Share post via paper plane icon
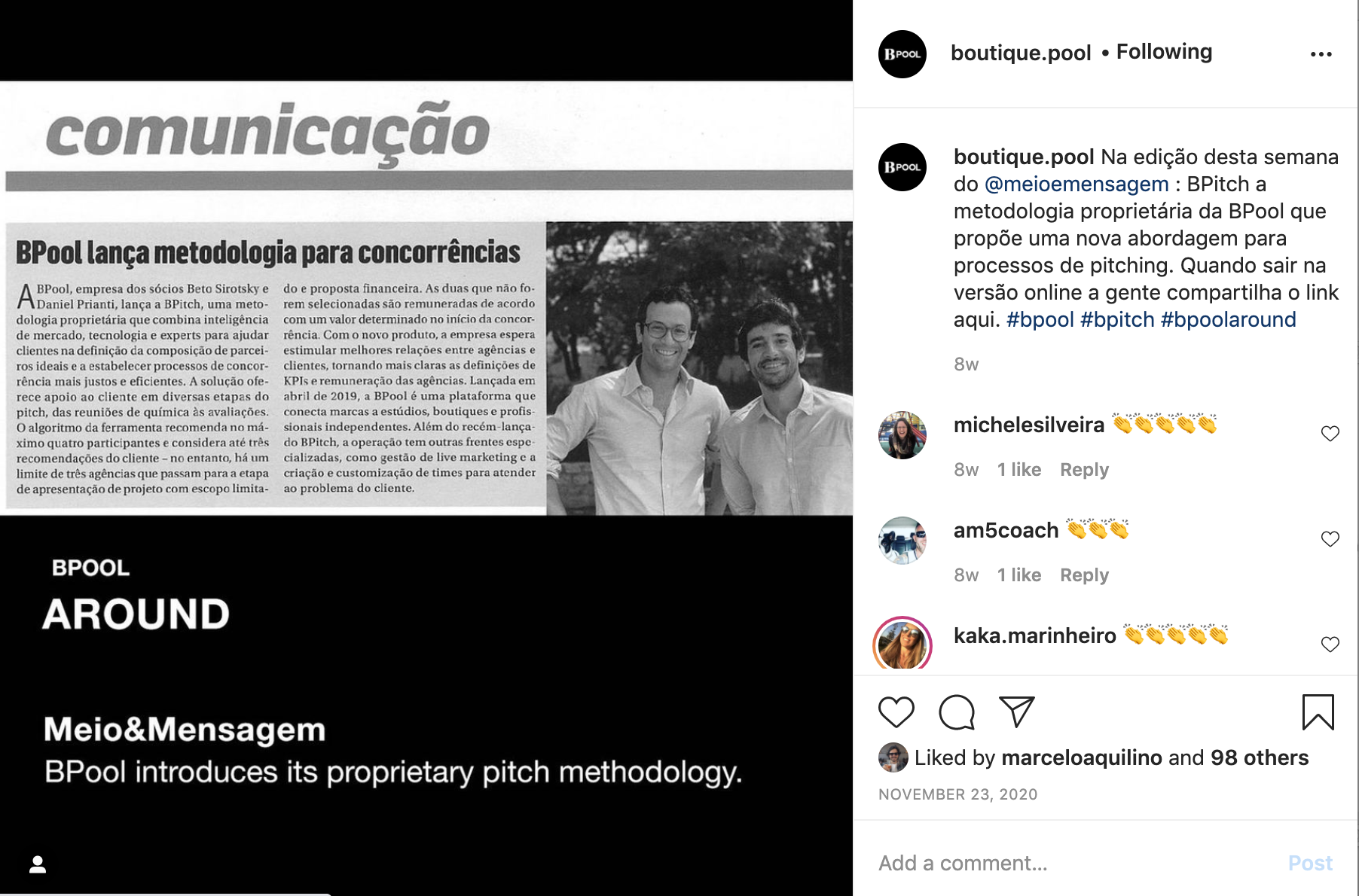 pyautogui.click(x=1016, y=712)
